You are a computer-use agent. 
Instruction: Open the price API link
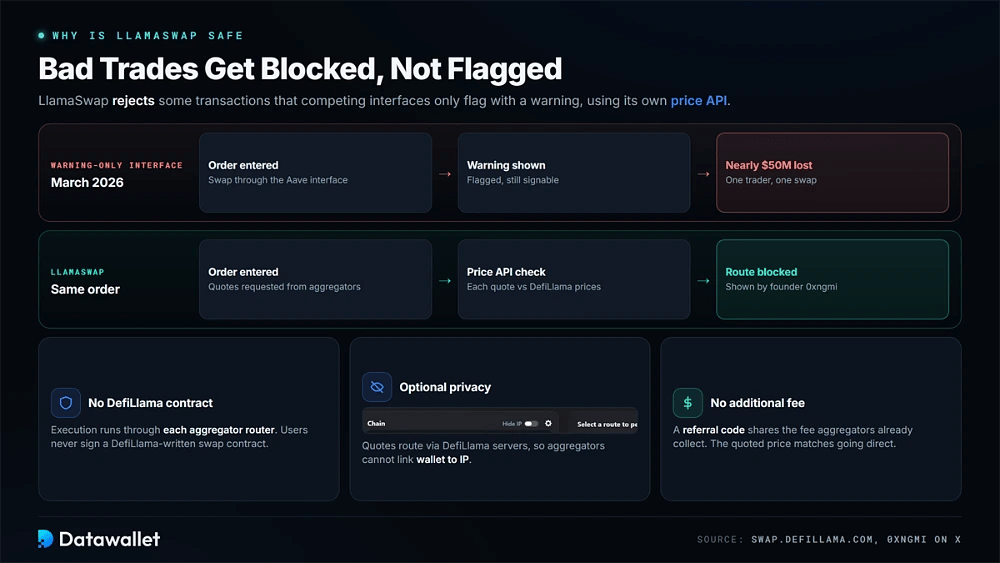pos(698,101)
